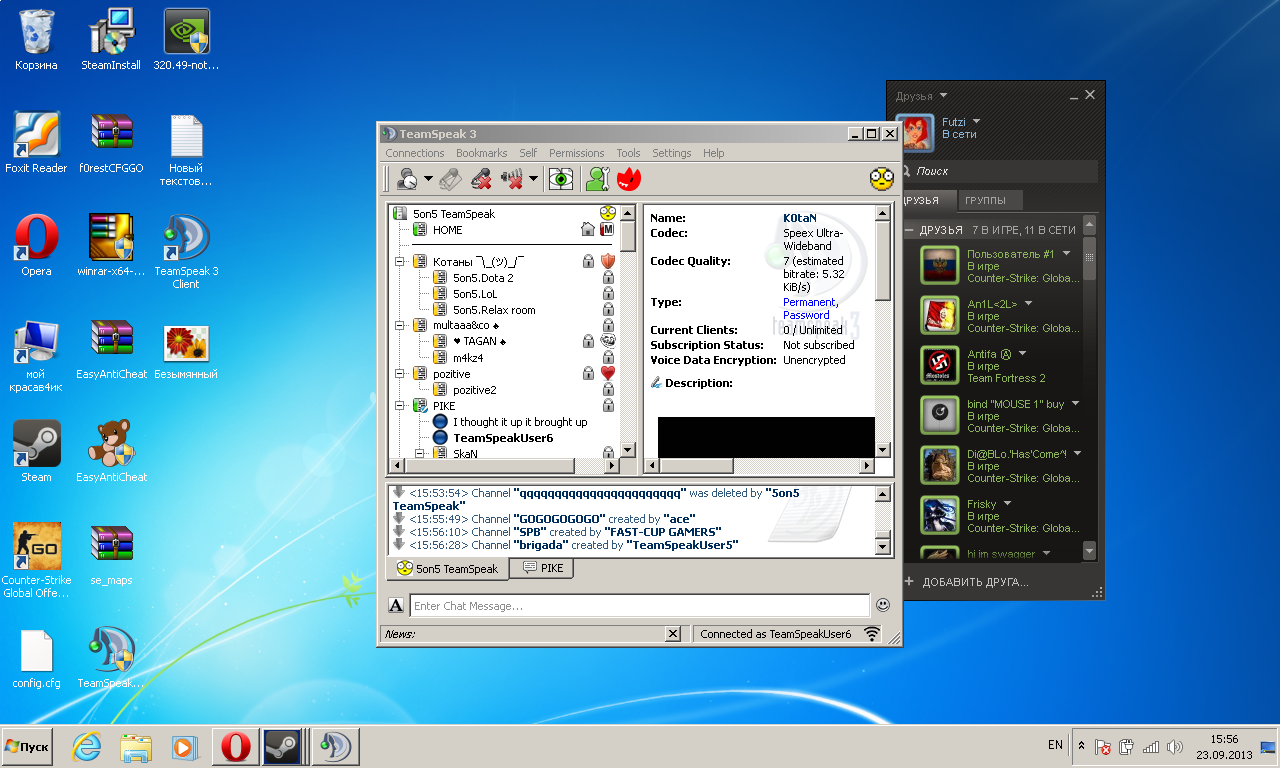Viewport: 1280px width, 768px height.
Task: Click the chat log down scroll arrow
Action: [883, 547]
